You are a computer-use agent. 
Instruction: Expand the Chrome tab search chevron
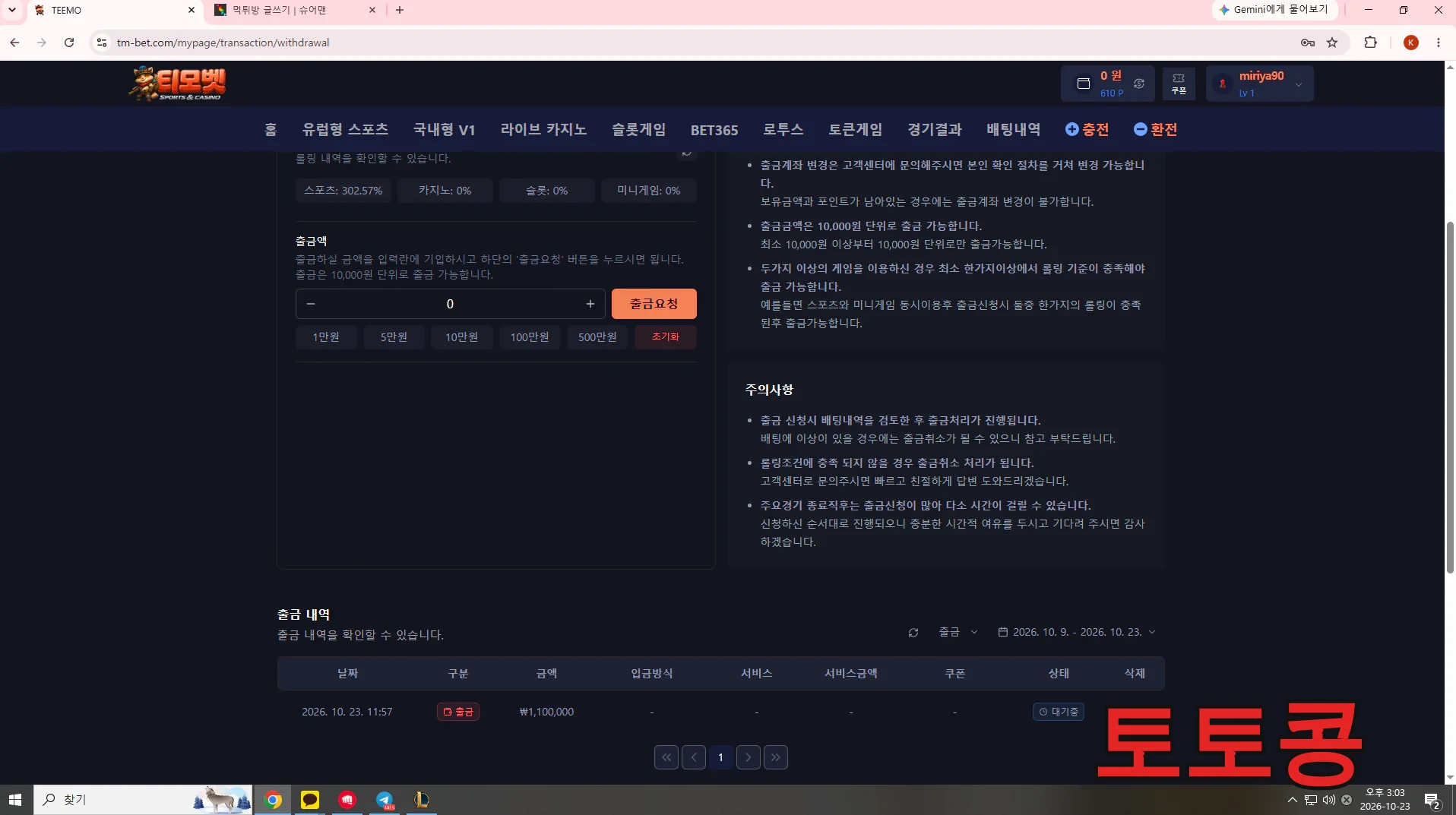pos(12,10)
